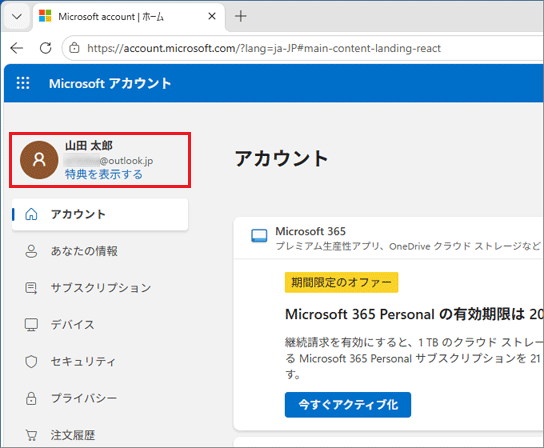
Task: Open the Microsoft app launcher grid
Action: click(23, 83)
